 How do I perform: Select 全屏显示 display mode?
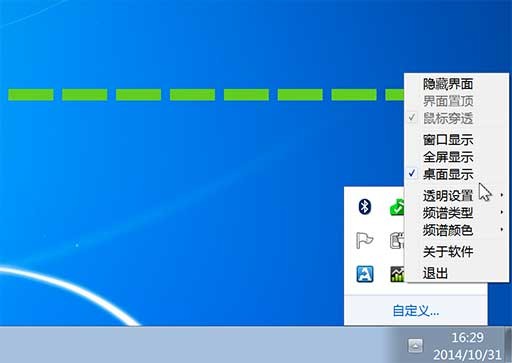(457, 156)
